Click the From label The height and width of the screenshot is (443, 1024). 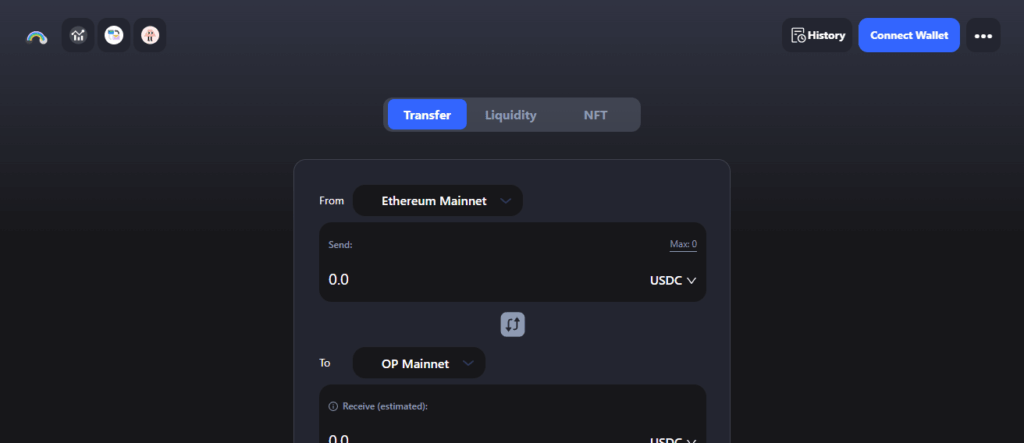331,201
